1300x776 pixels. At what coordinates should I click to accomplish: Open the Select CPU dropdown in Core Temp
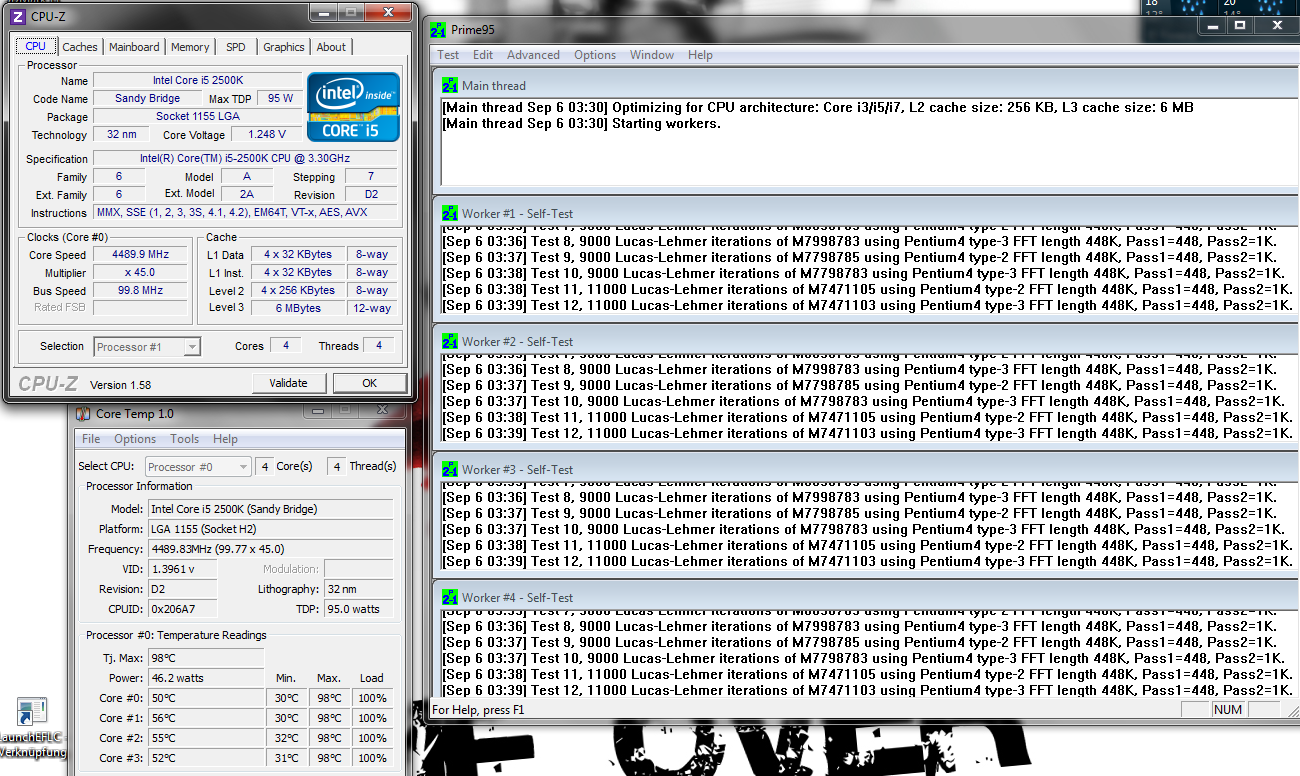[x=198, y=467]
